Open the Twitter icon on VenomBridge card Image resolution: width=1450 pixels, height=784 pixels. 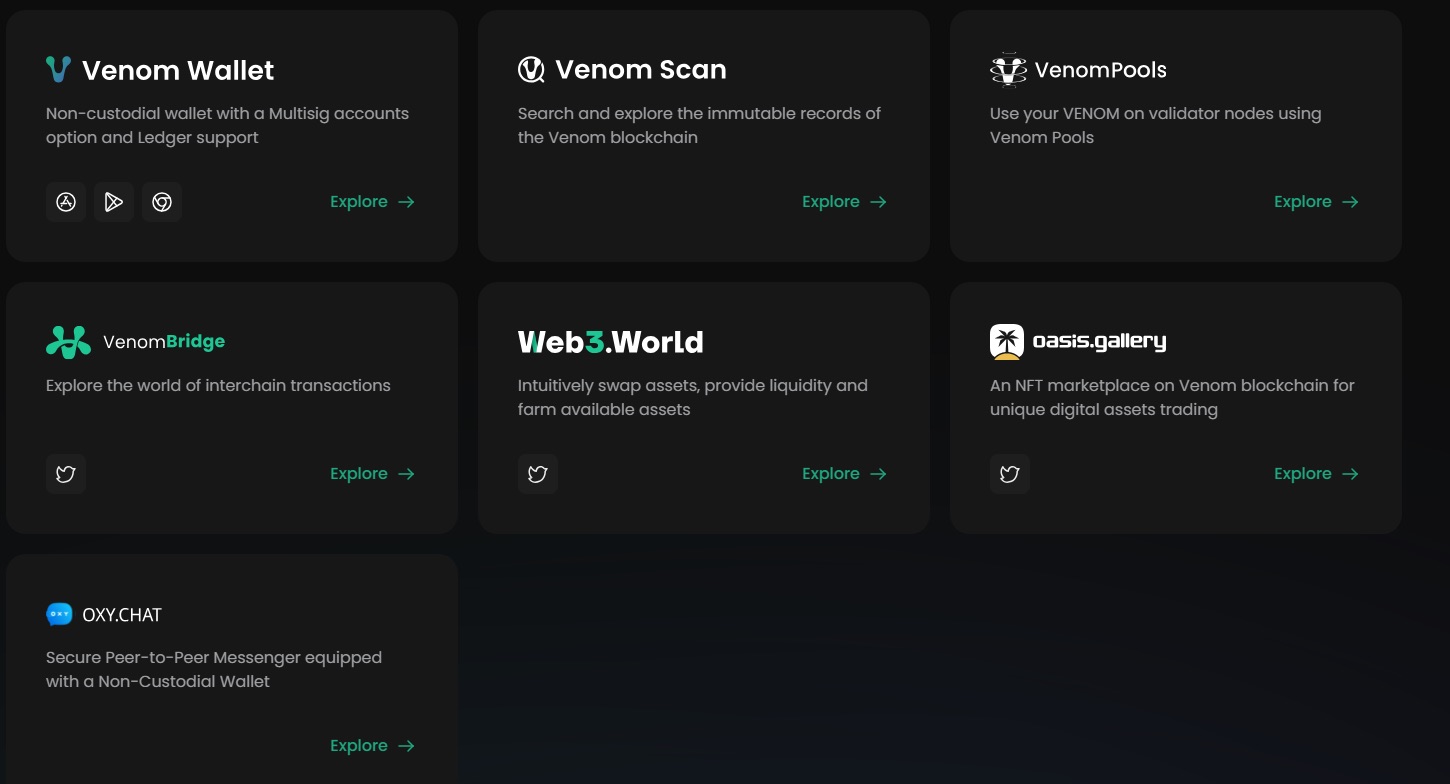pyautogui.click(x=66, y=474)
